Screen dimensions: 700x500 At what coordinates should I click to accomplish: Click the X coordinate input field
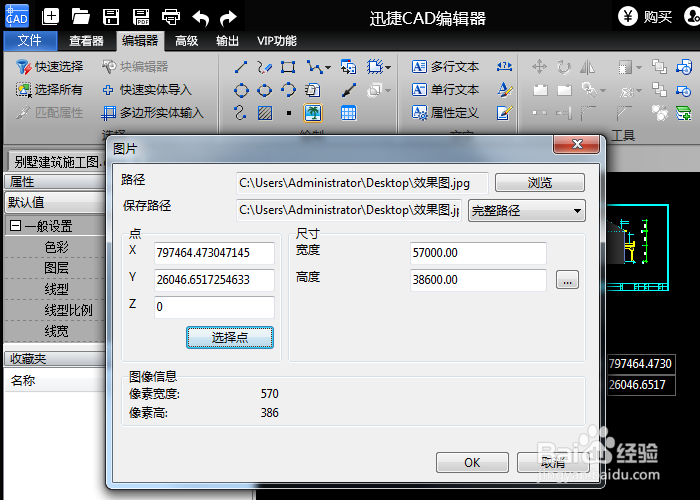click(214, 253)
